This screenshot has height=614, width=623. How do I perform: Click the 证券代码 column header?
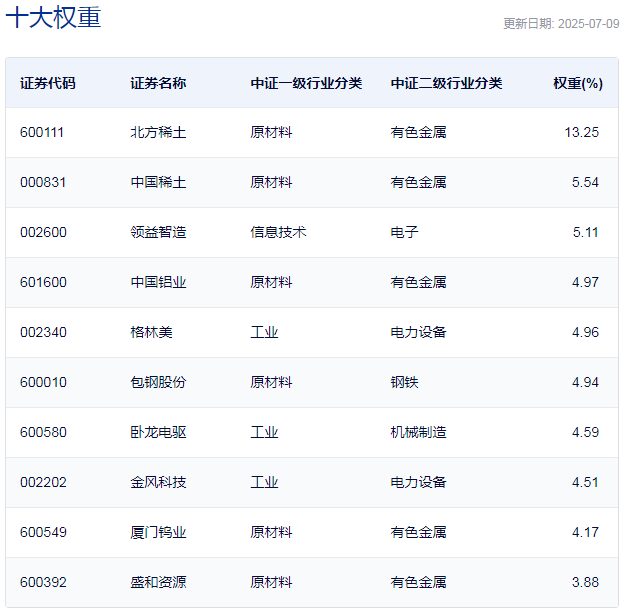tap(48, 83)
